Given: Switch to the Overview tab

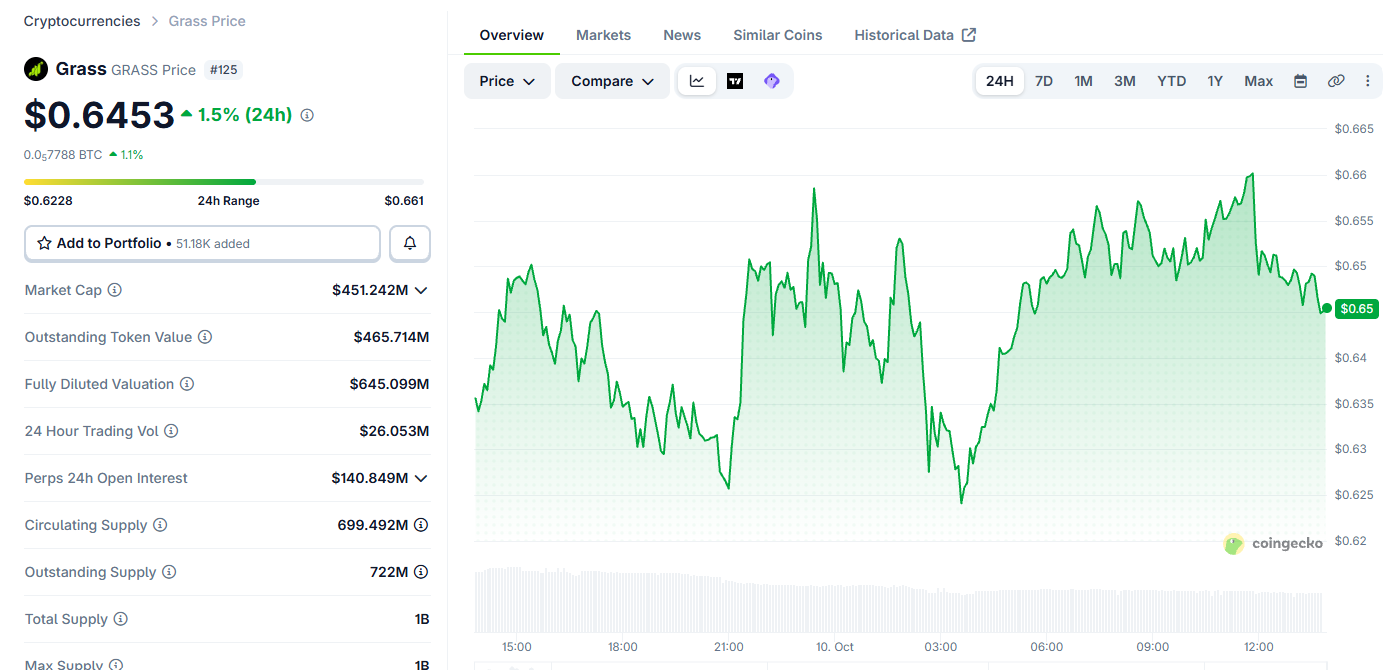Looking at the screenshot, I should 512,35.
